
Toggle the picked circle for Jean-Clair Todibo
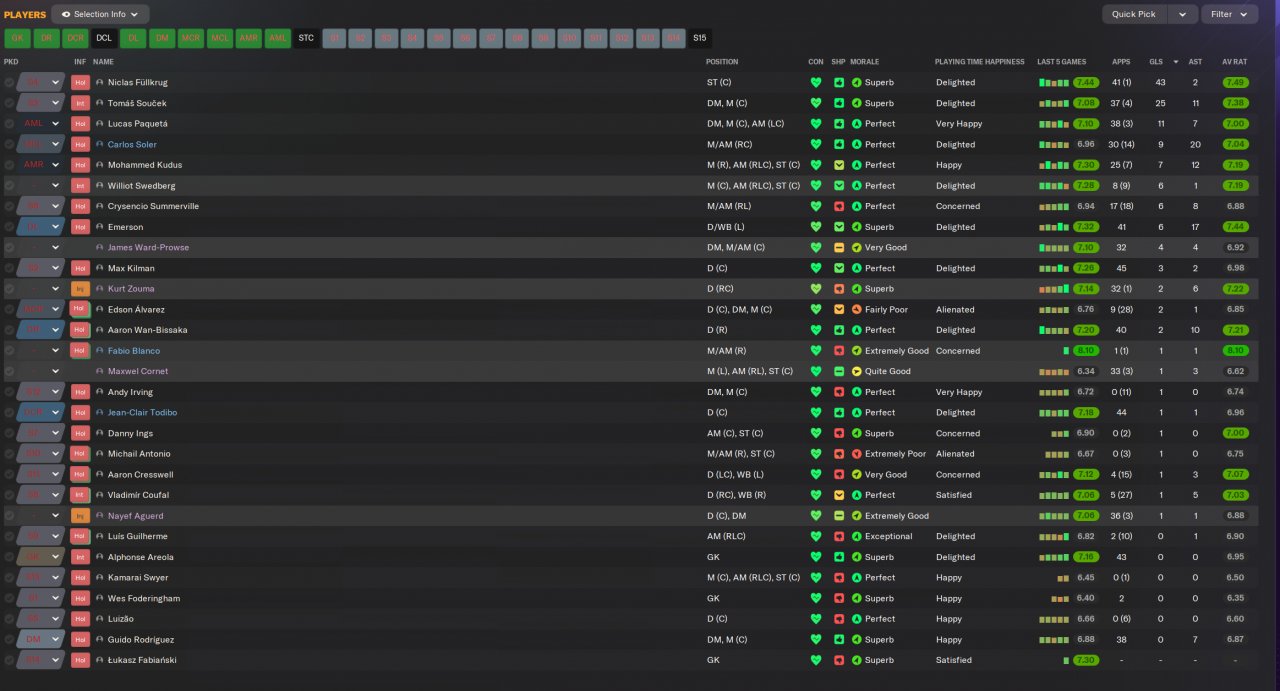click(9, 412)
